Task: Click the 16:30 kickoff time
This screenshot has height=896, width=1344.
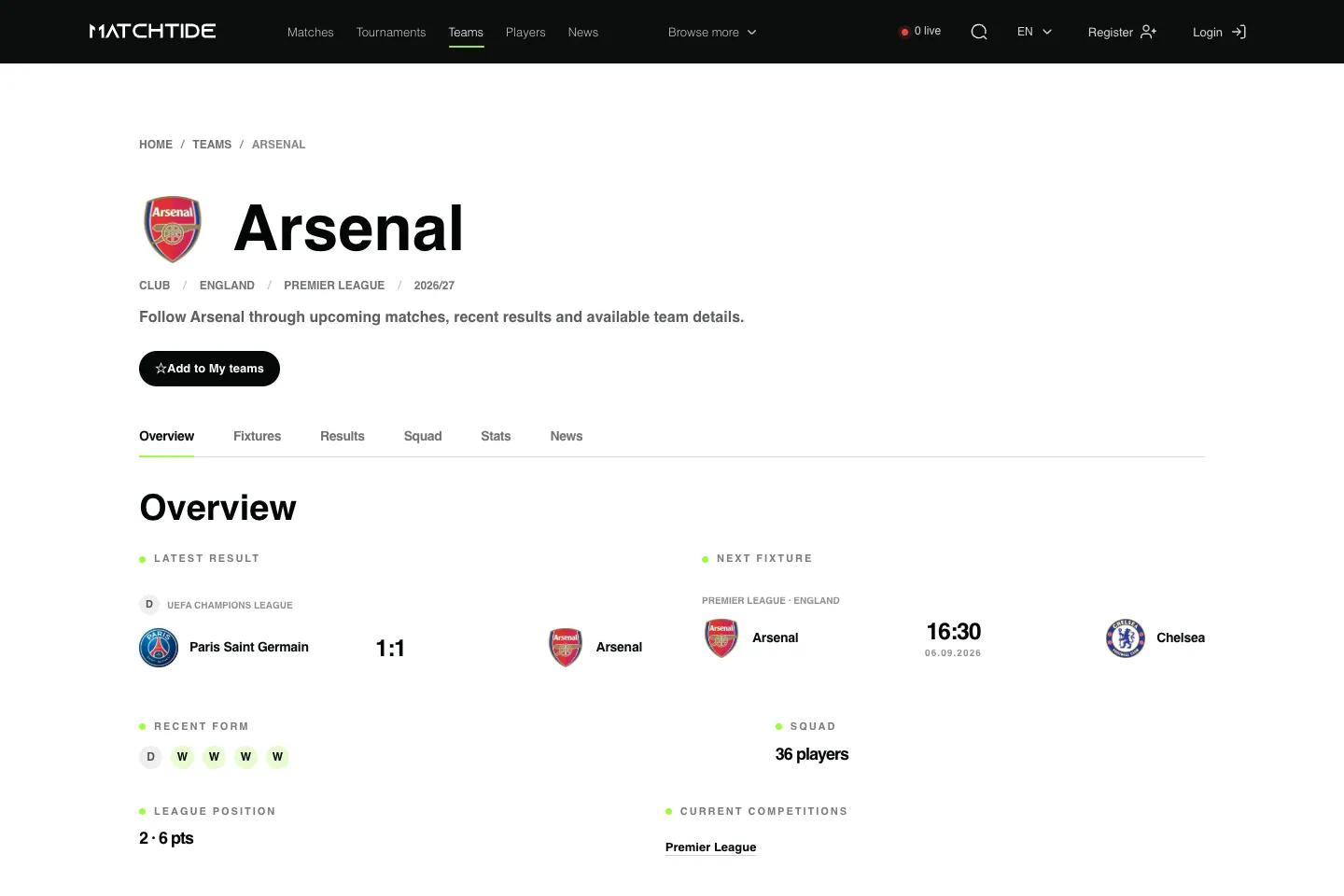Action: click(953, 632)
